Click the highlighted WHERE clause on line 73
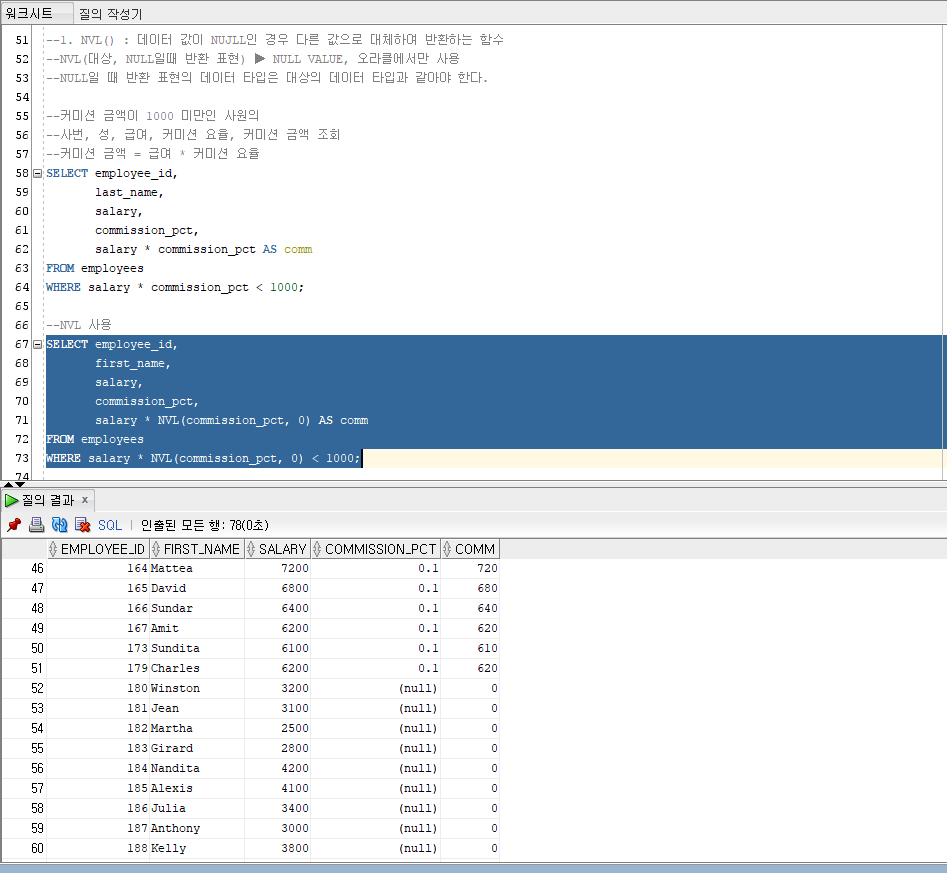The height and width of the screenshot is (873, 947). point(203,459)
